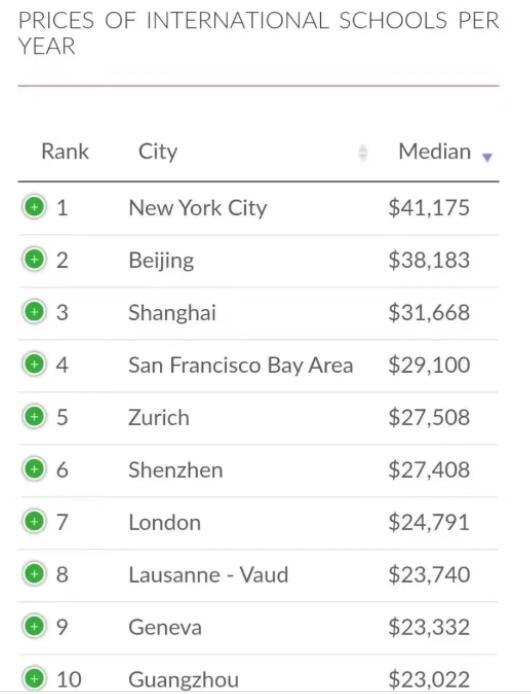531x694 pixels.
Task: Click the green plus icon beside Geneva
Action: tap(34, 626)
